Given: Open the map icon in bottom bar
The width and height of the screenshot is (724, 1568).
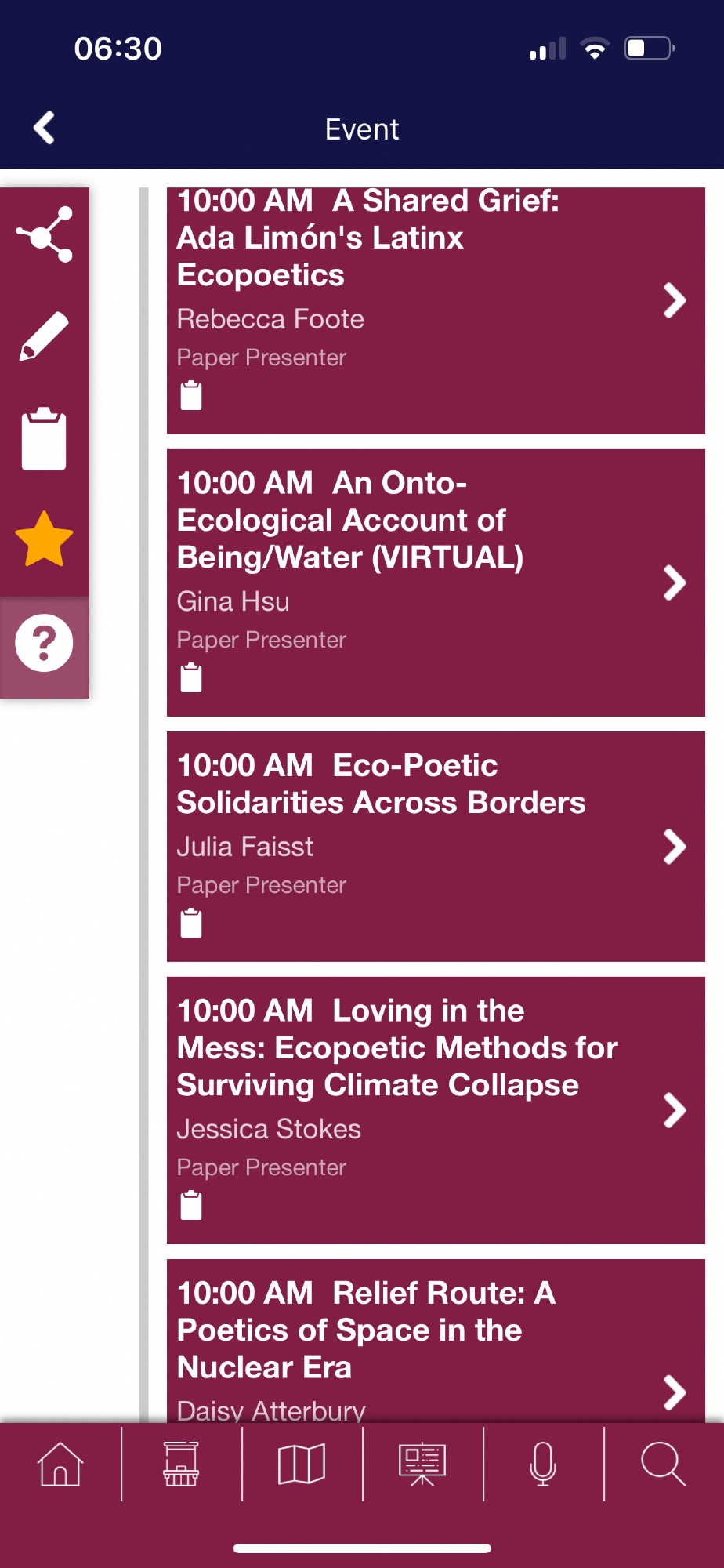Looking at the screenshot, I should click(x=302, y=1464).
